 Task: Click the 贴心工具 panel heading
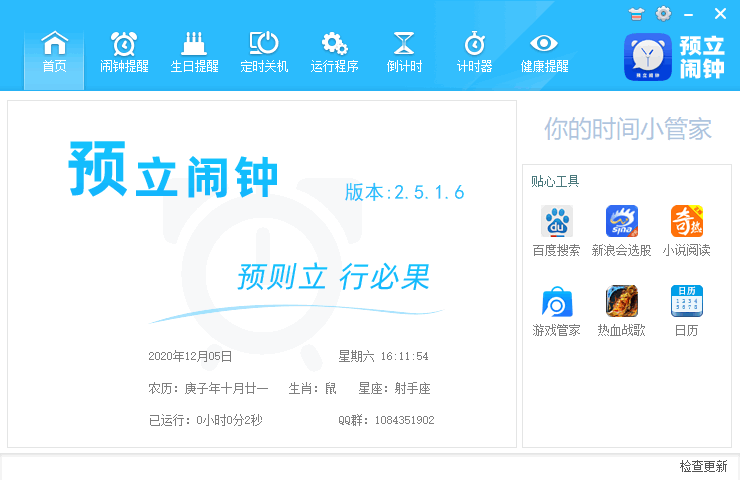[555, 181]
